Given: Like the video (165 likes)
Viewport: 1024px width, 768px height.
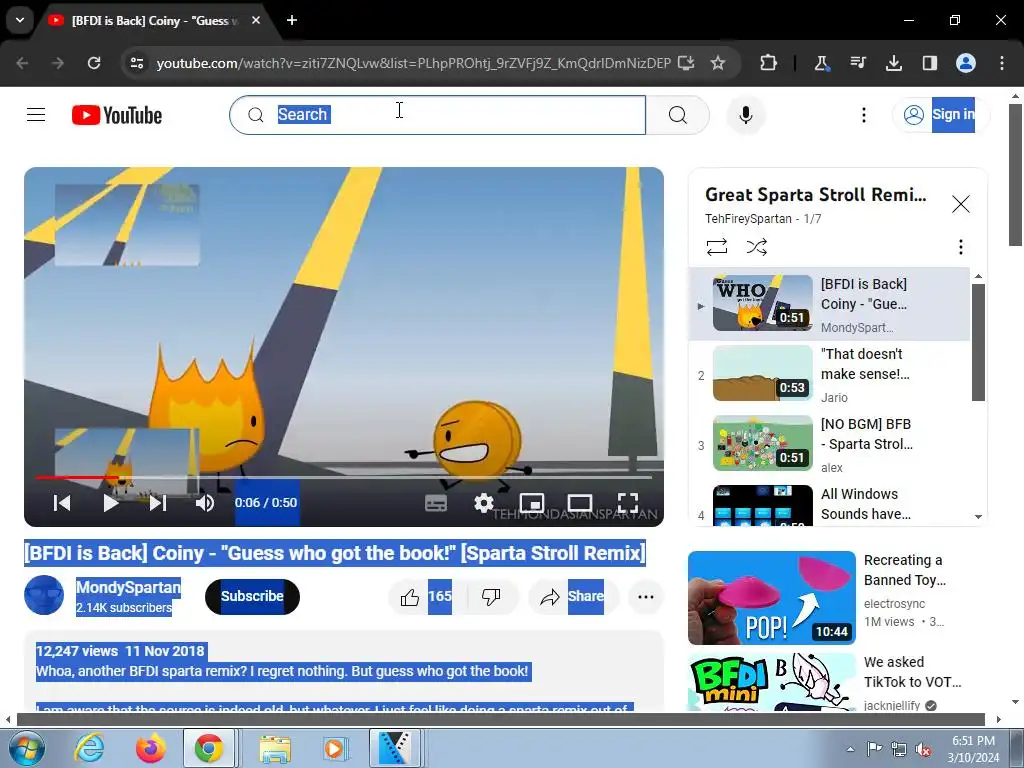Looking at the screenshot, I should [426, 596].
